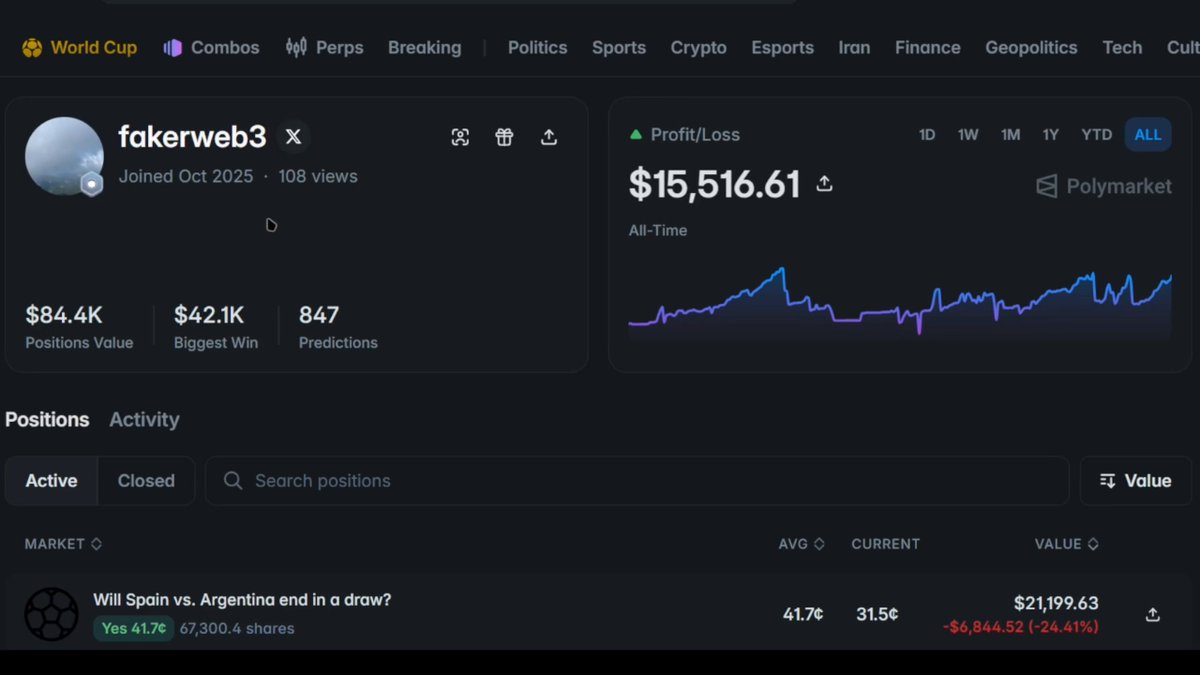Select the 1Y profit range
The width and height of the screenshot is (1200, 675).
pyautogui.click(x=1050, y=135)
